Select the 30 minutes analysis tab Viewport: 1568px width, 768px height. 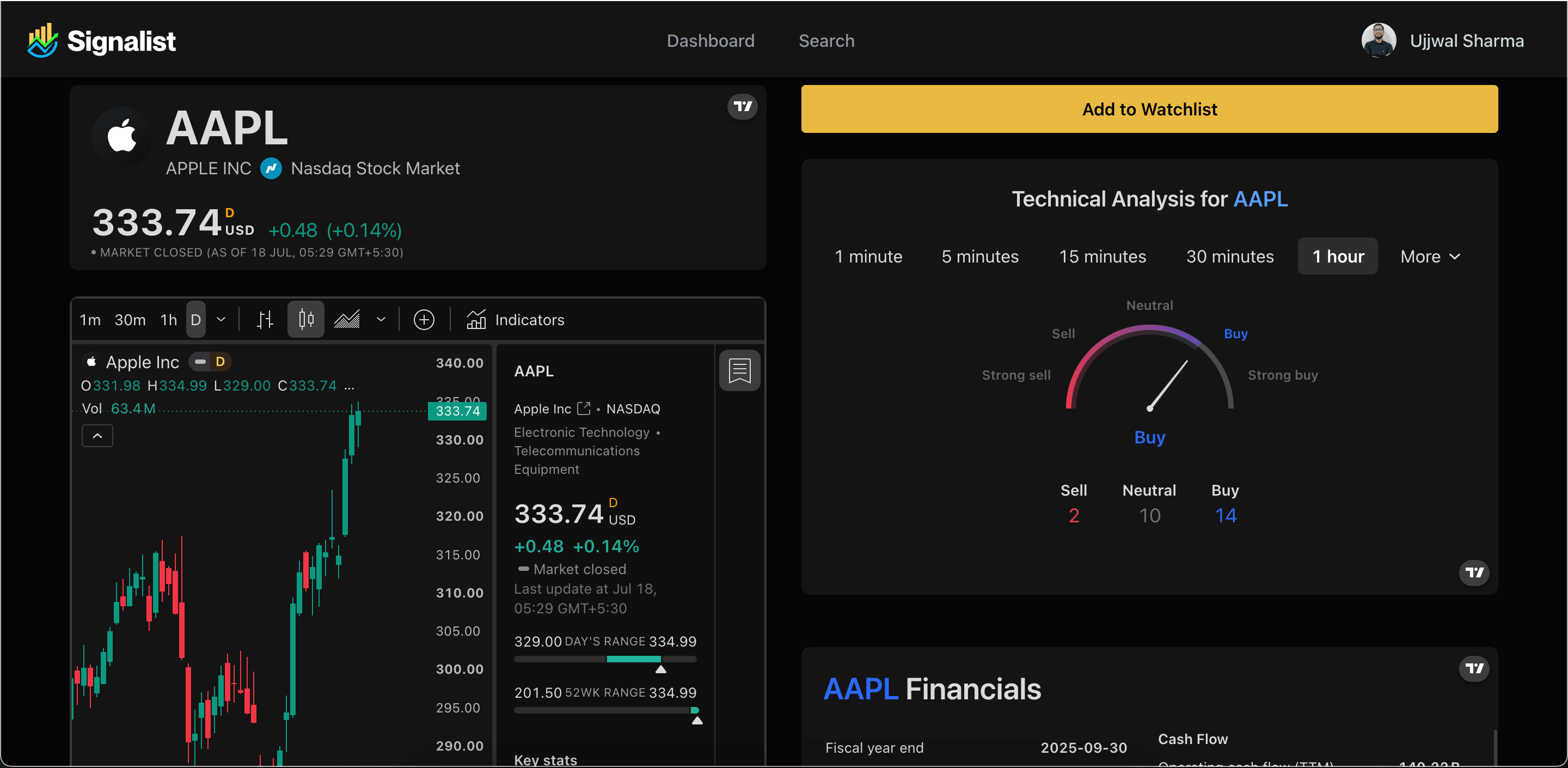point(1229,257)
